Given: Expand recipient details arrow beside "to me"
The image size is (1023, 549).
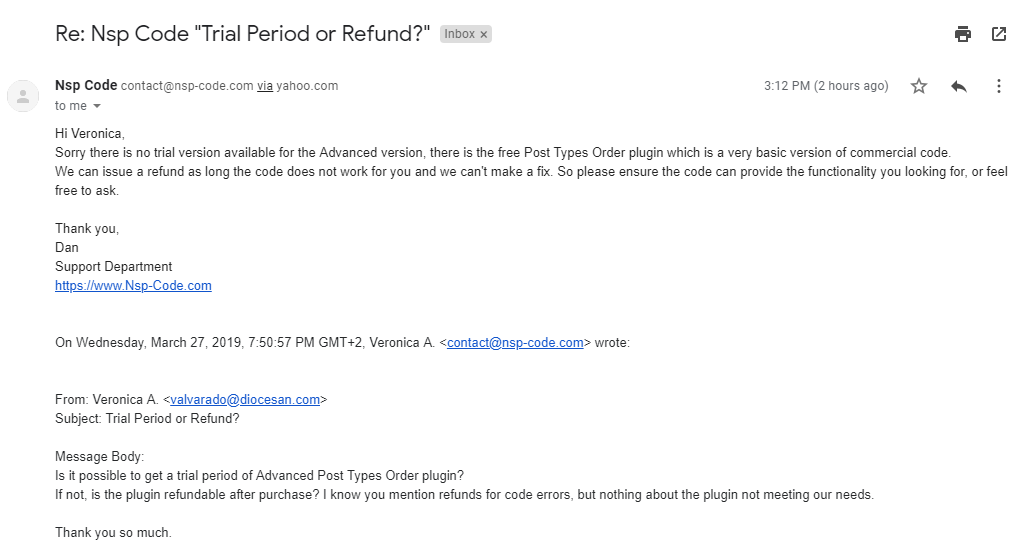Looking at the screenshot, I should point(97,106).
